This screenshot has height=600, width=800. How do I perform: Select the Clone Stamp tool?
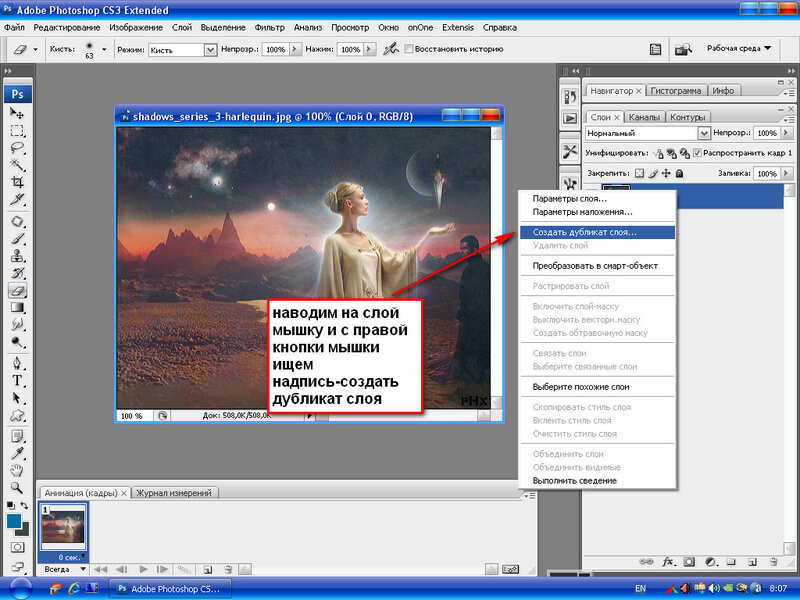(x=17, y=254)
